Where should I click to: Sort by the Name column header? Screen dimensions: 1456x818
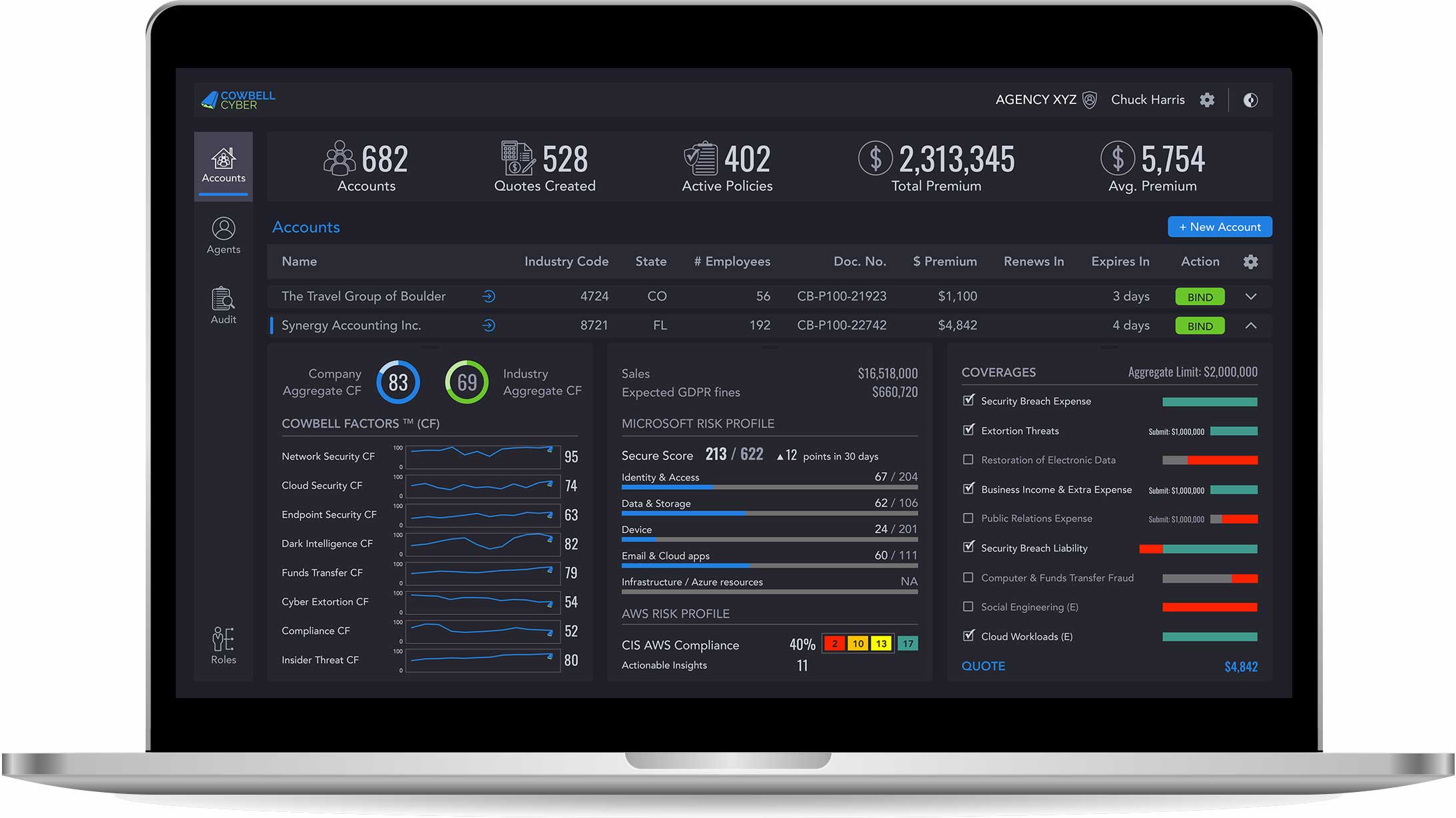point(299,261)
